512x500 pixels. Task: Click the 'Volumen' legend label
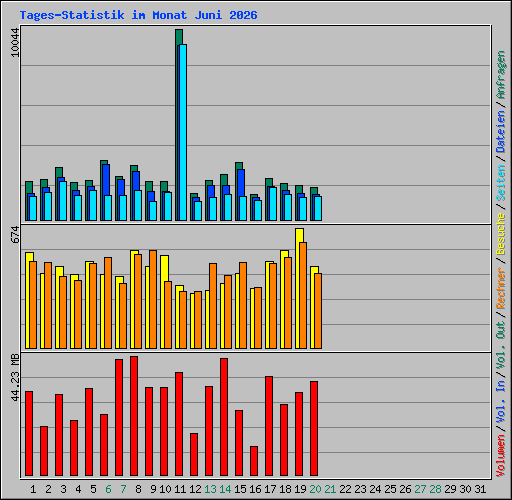[x=501, y=455]
